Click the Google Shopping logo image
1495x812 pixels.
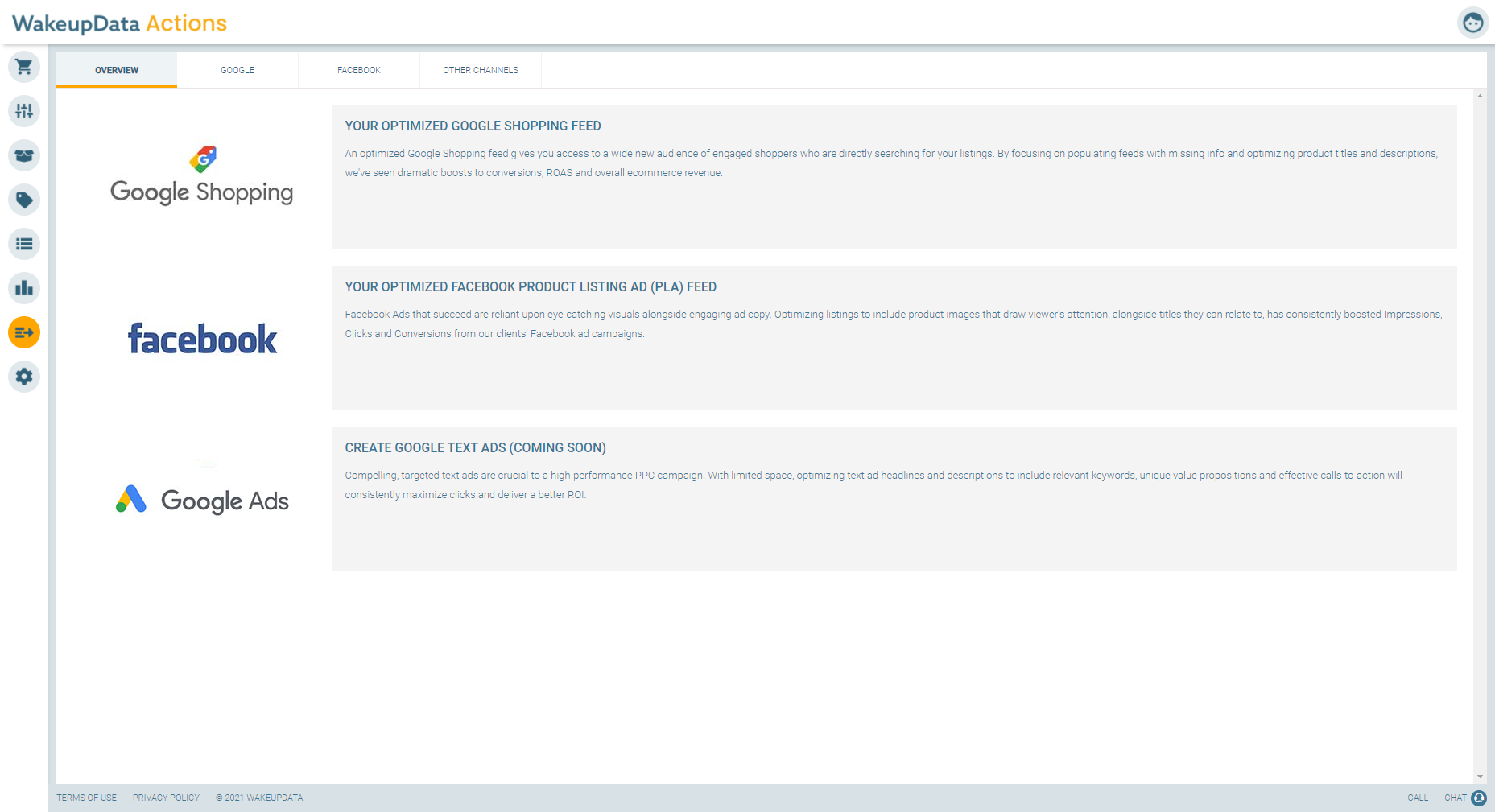pyautogui.click(x=202, y=176)
